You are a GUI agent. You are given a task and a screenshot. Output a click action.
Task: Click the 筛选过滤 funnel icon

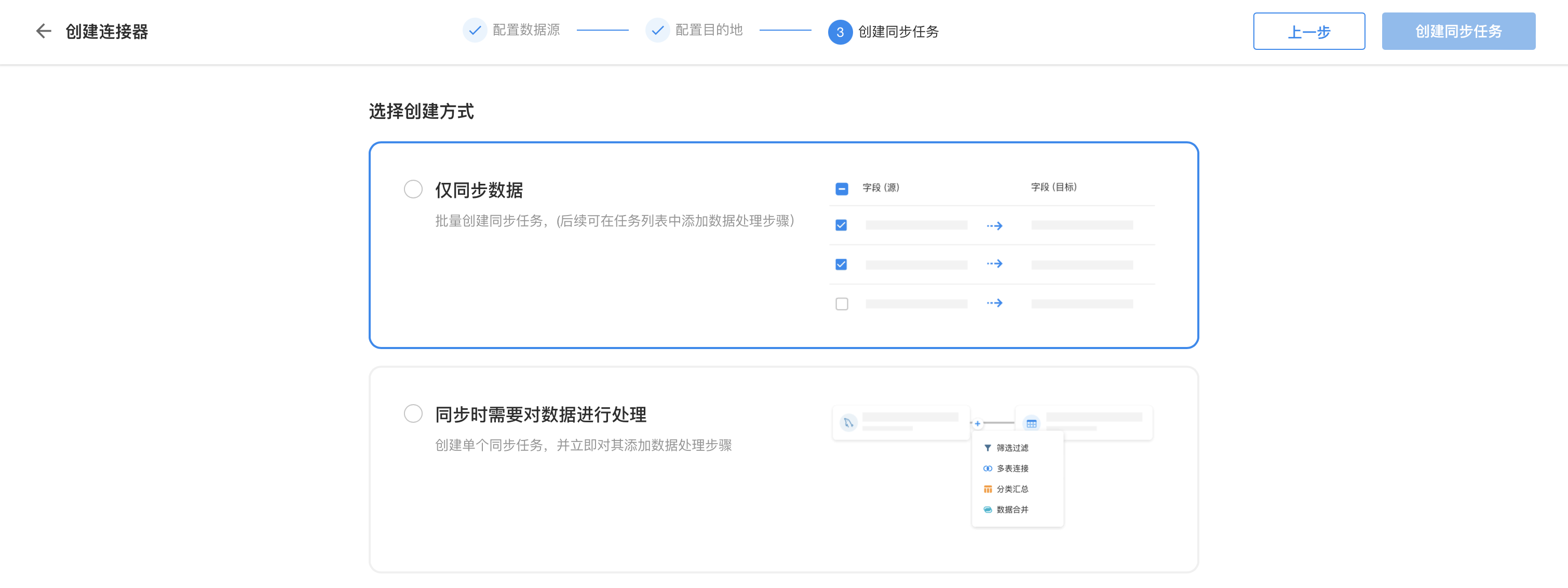tap(988, 448)
